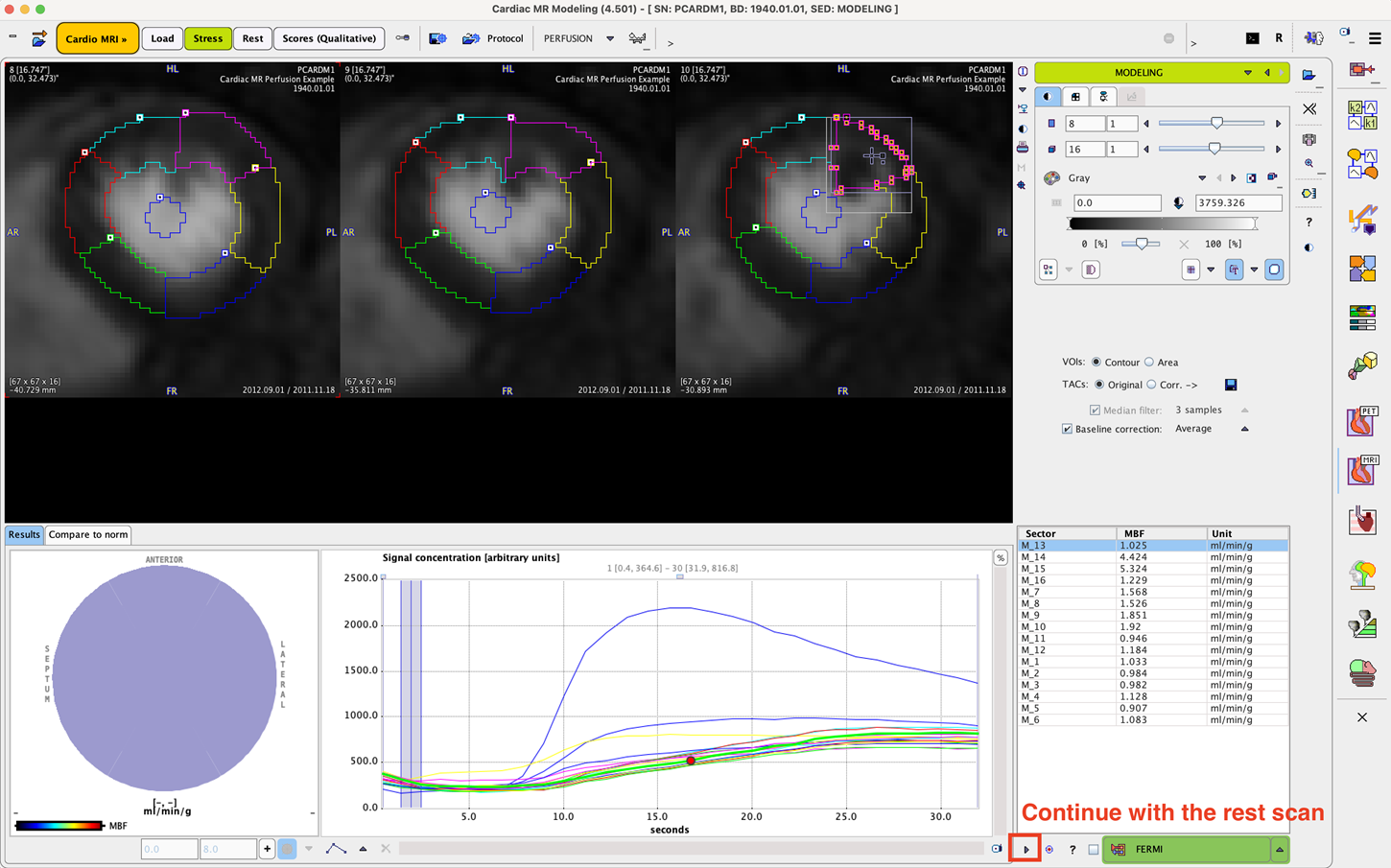
Task: Select the Area VOIs radio button
Action: [1148, 363]
